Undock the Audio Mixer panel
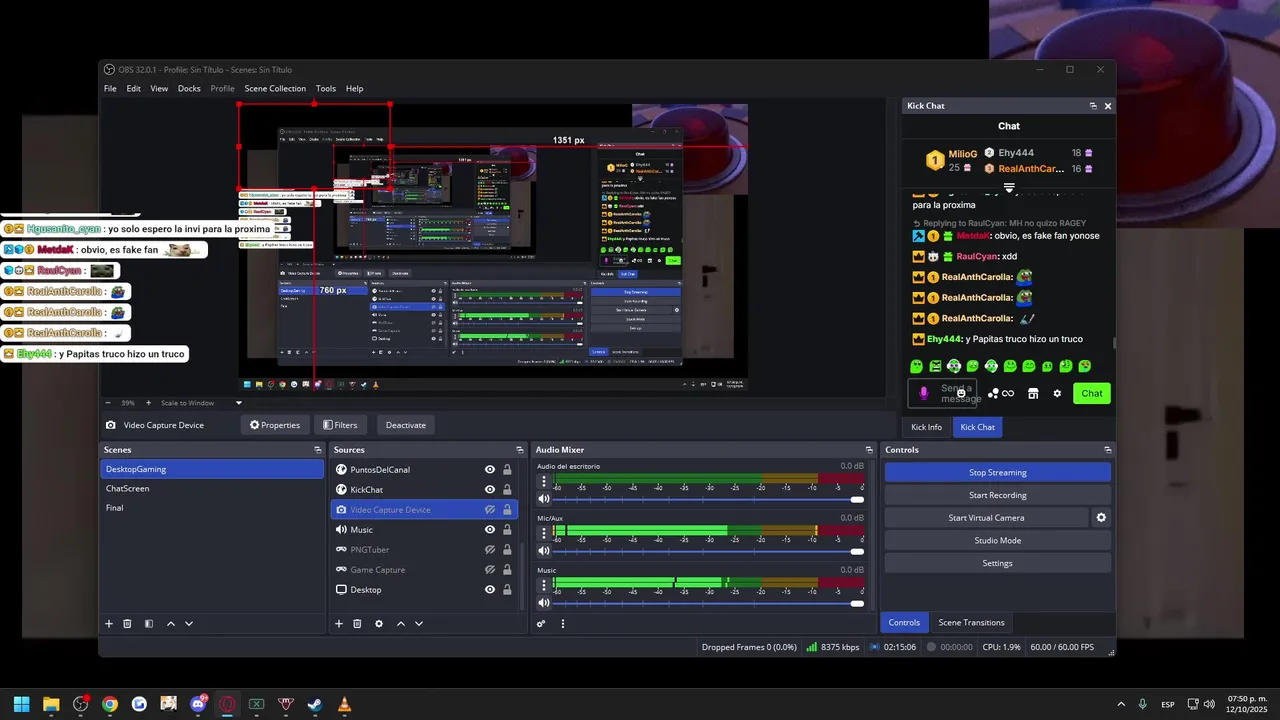The height and width of the screenshot is (720, 1280). [x=869, y=450]
